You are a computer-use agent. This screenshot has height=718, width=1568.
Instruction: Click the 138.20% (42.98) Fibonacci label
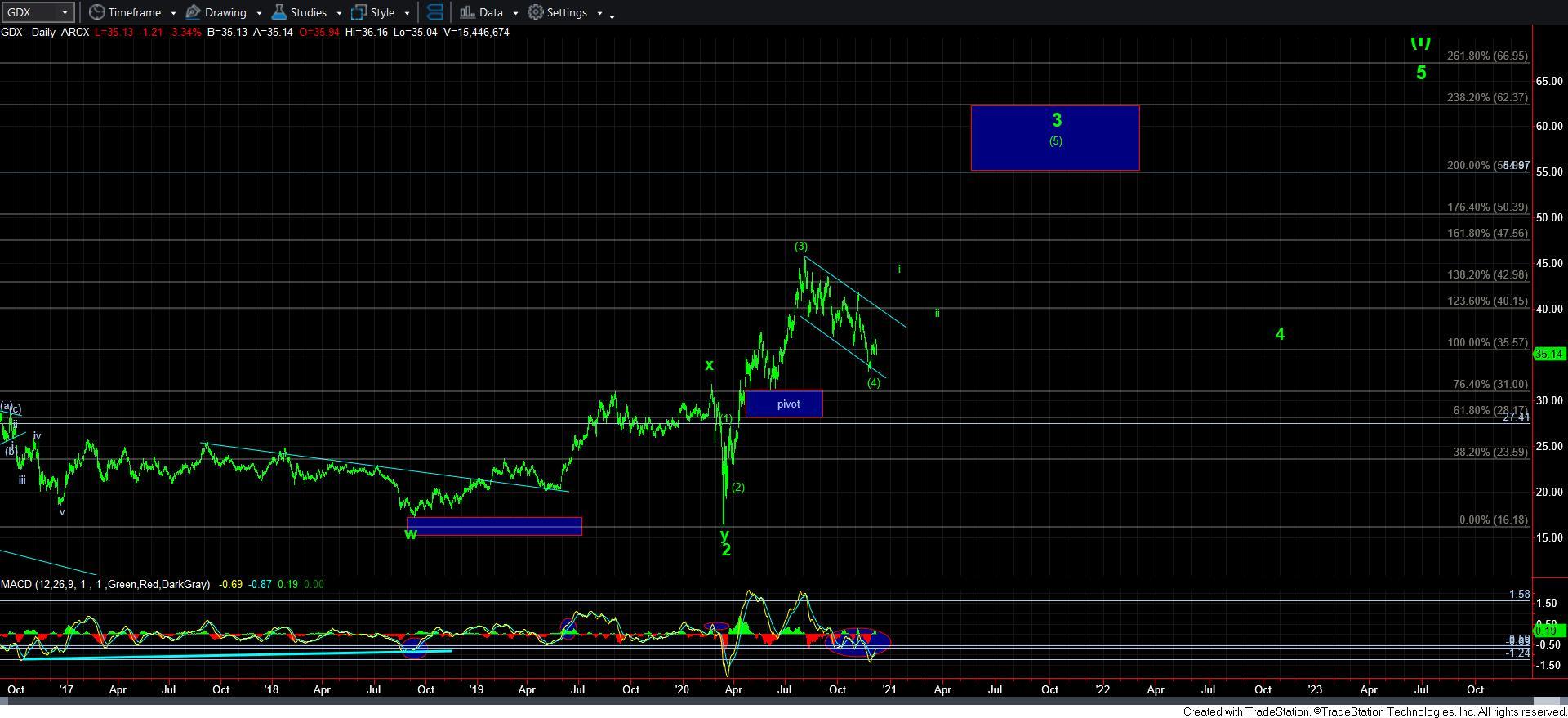coord(1487,275)
